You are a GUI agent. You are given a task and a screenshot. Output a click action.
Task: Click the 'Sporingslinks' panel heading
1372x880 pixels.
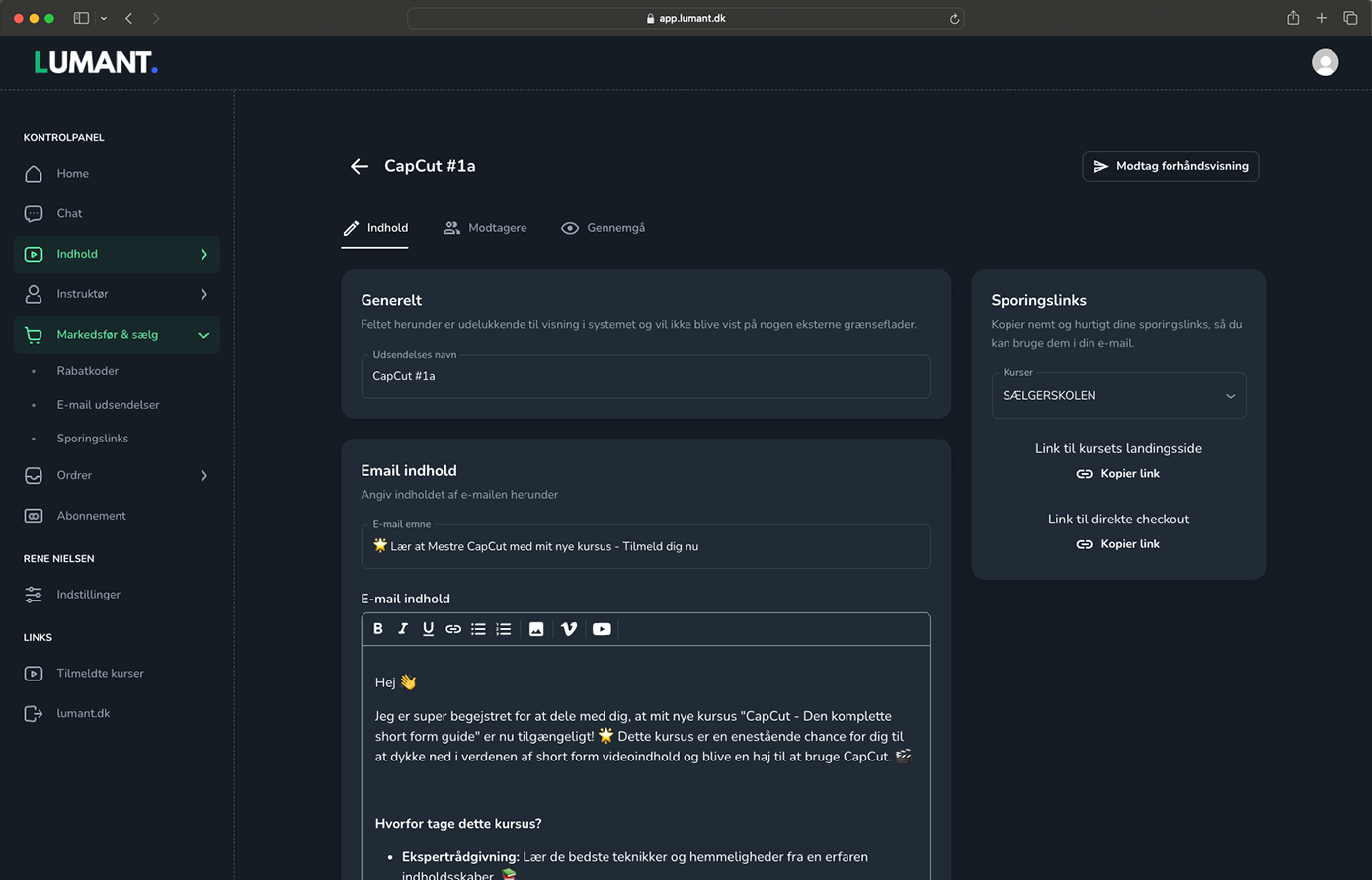[1038, 300]
